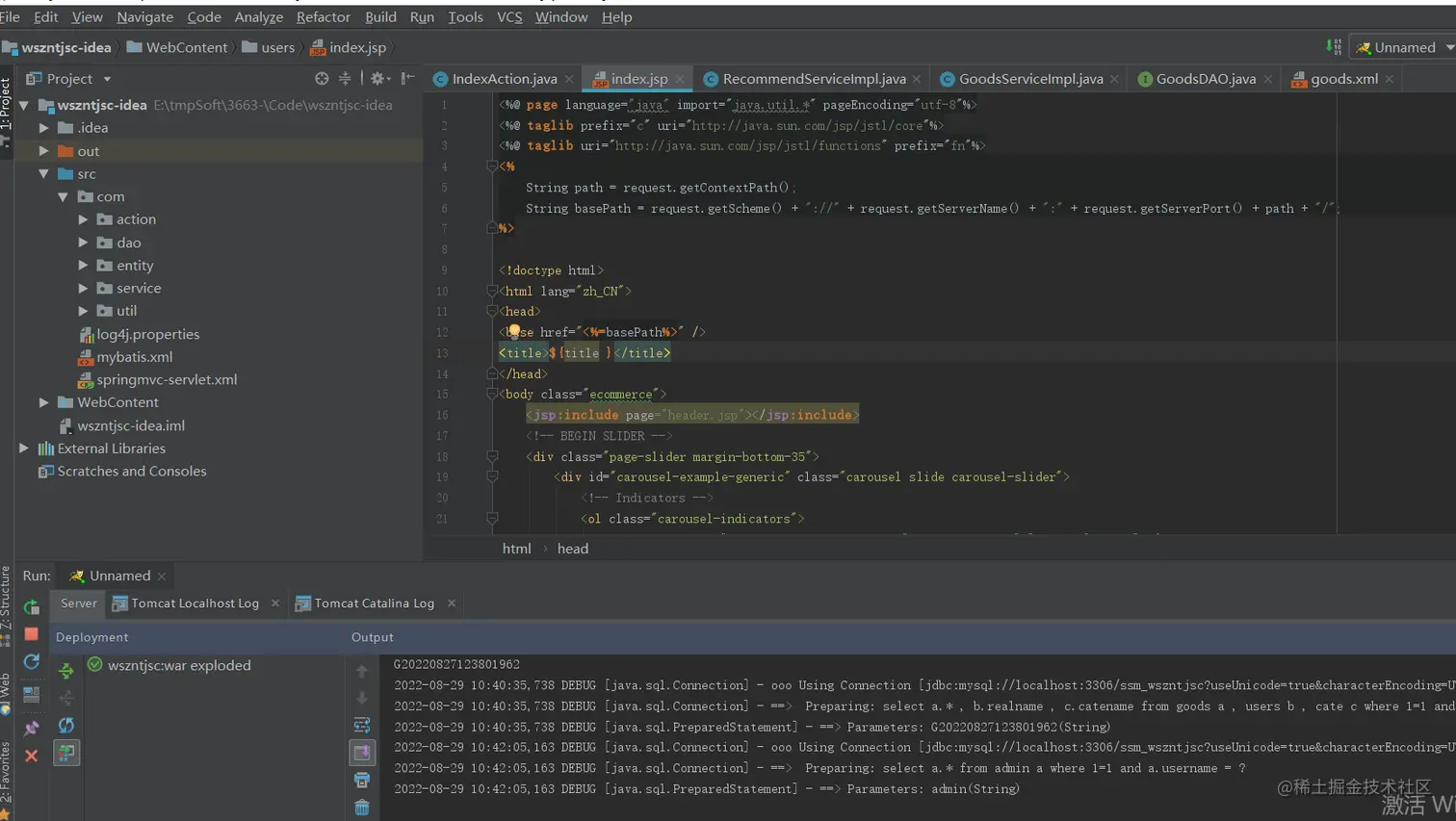Image resolution: width=1456 pixels, height=821 pixels.
Task: Select mybatis.xml in project tree
Action: click(134, 357)
